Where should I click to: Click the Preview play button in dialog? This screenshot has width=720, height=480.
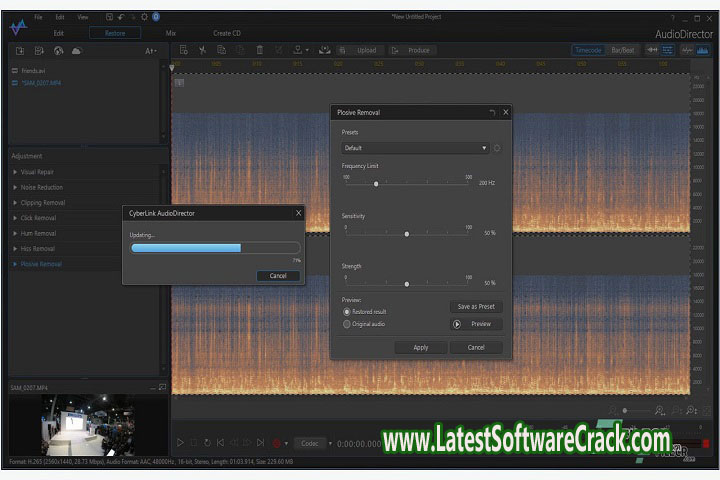pyautogui.click(x=476, y=324)
